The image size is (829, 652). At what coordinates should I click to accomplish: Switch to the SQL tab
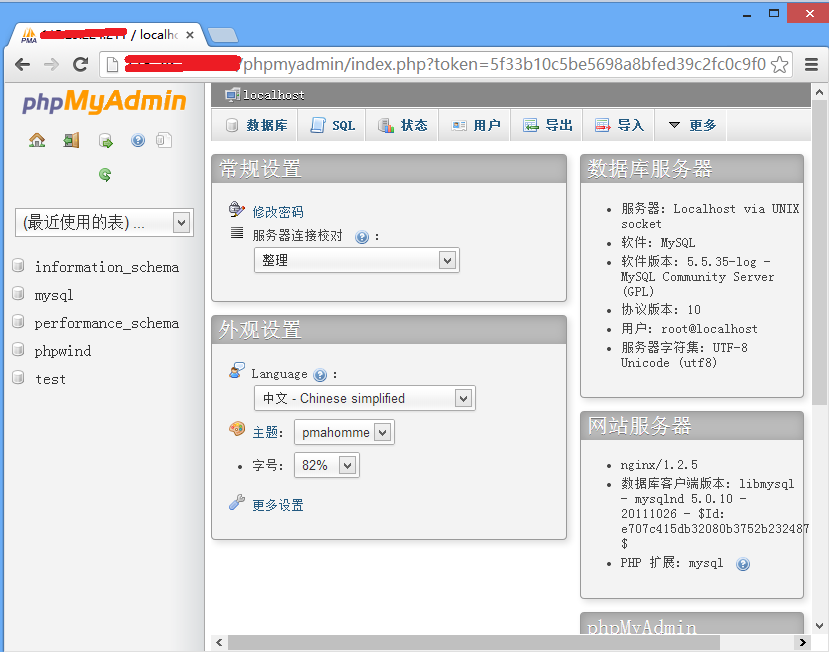[x=332, y=125]
